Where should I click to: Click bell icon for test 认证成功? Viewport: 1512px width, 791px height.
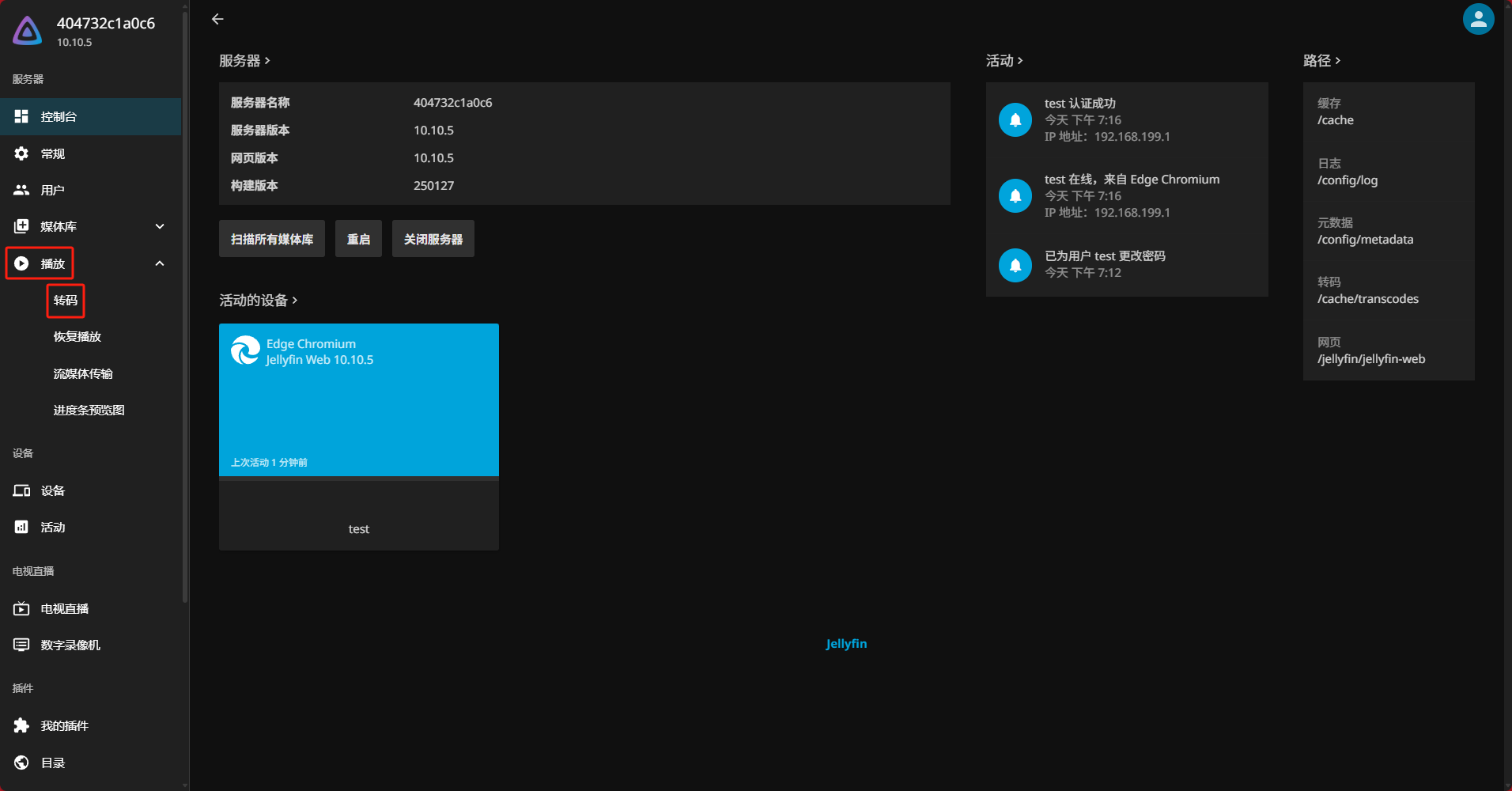(1015, 119)
